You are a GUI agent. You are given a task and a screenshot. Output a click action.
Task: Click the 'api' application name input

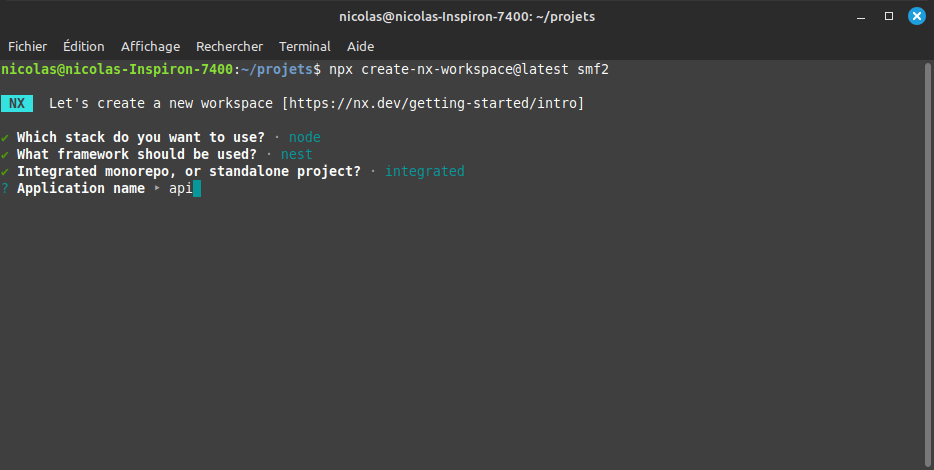click(x=181, y=188)
